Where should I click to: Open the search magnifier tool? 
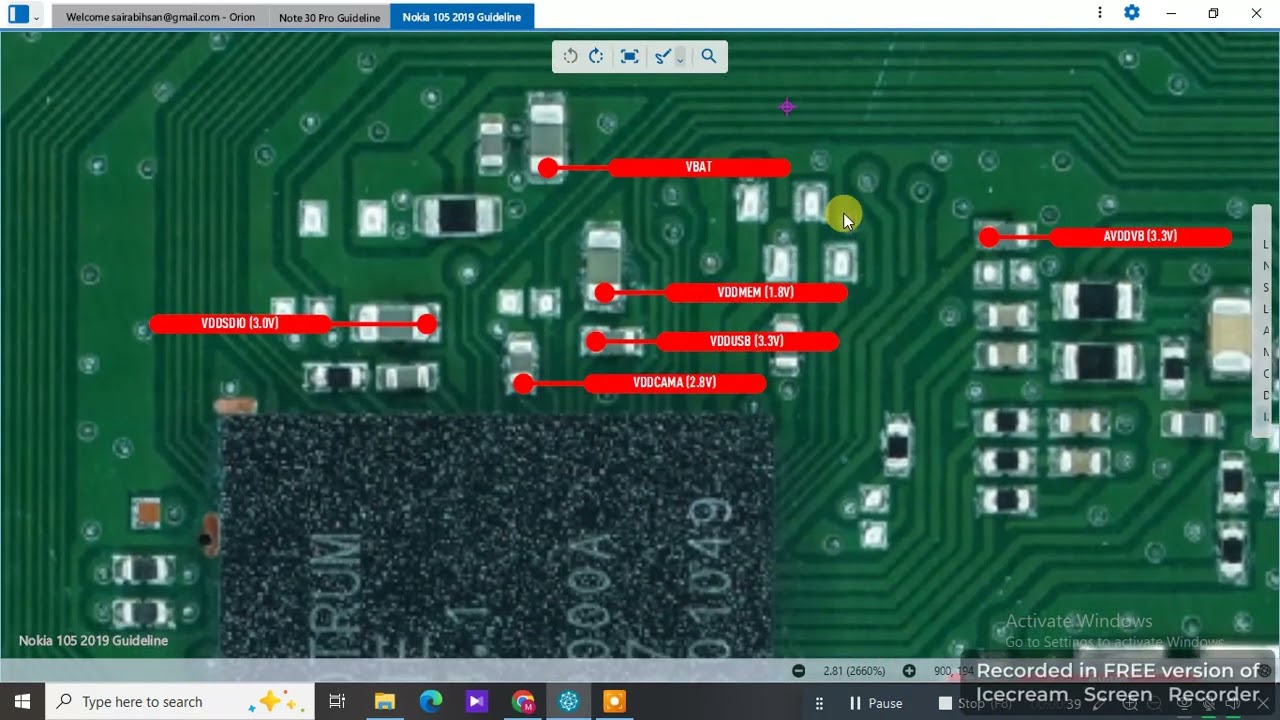(709, 56)
